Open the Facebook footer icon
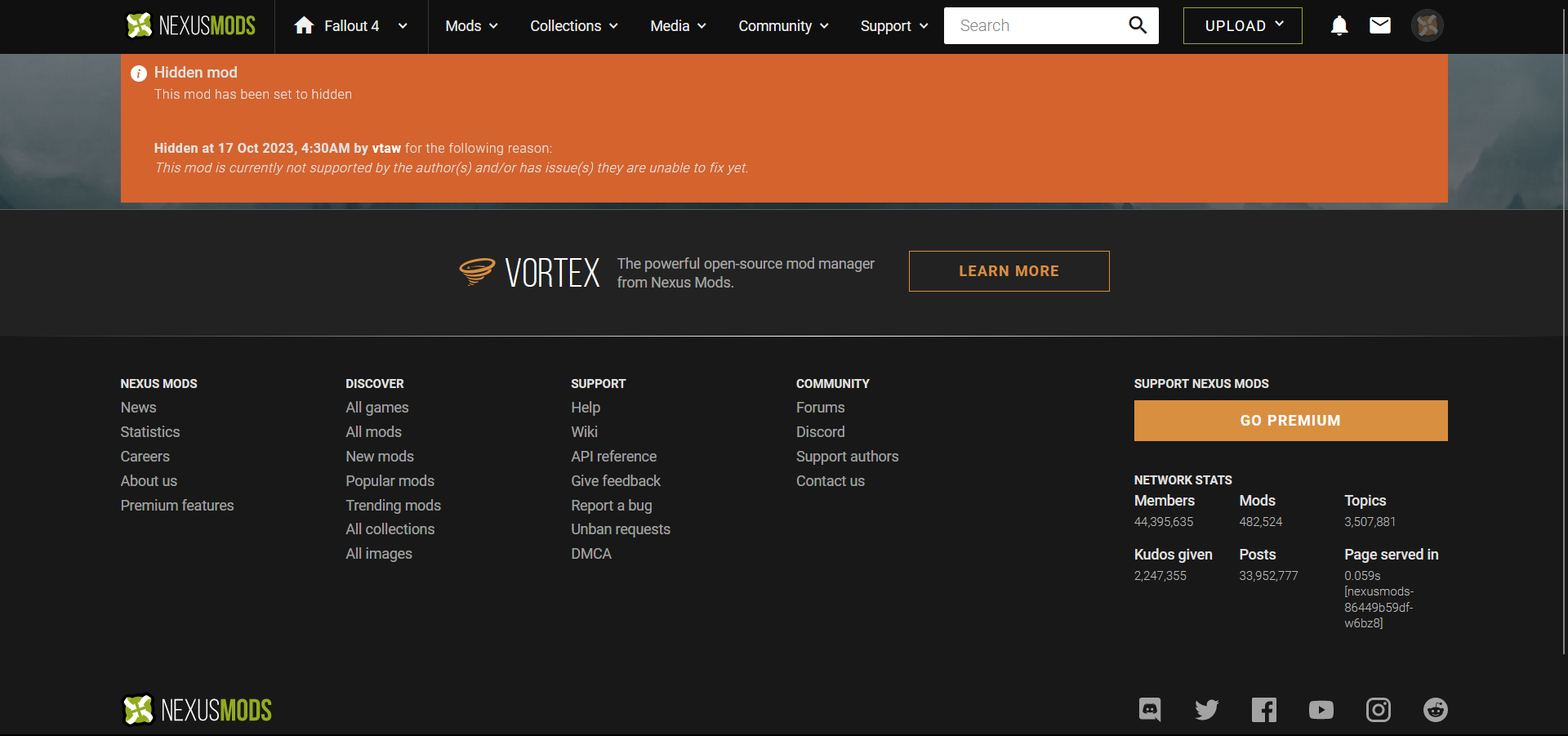The image size is (1568, 736). tap(1264, 709)
